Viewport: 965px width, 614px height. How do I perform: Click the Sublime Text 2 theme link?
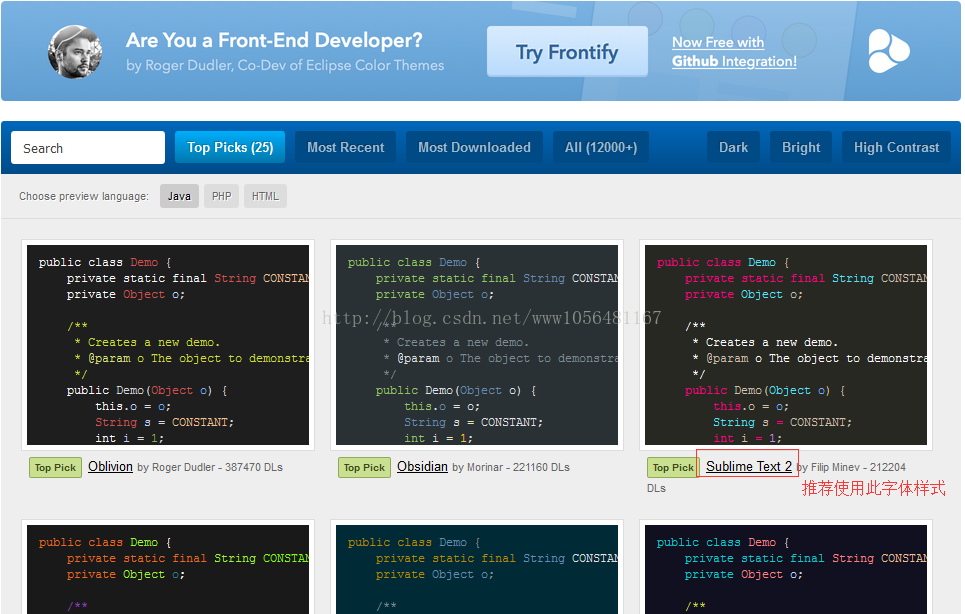748,467
